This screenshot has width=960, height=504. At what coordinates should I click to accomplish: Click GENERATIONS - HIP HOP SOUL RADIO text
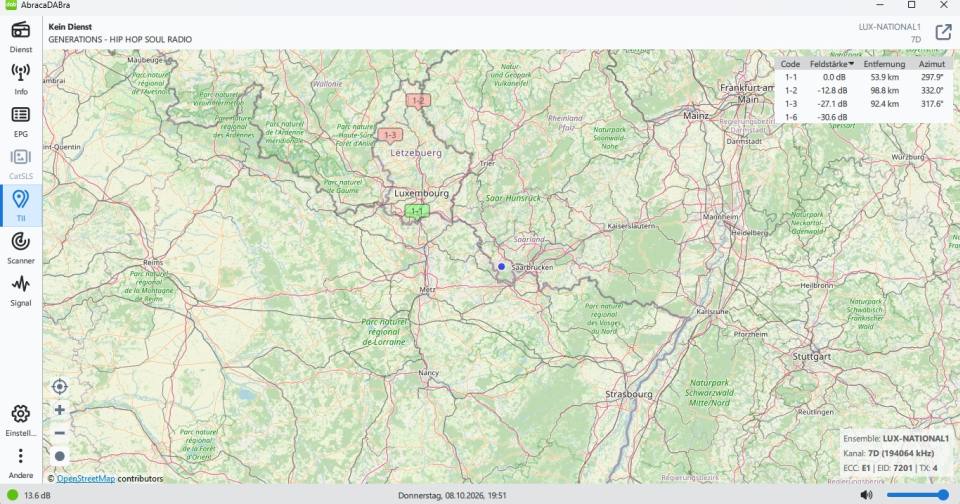coord(120,39)
